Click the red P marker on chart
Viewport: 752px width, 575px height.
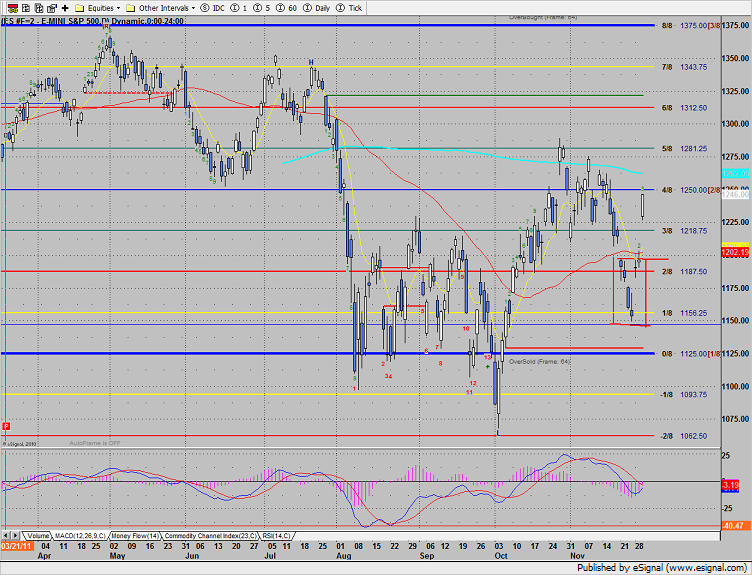pos(6,426)
